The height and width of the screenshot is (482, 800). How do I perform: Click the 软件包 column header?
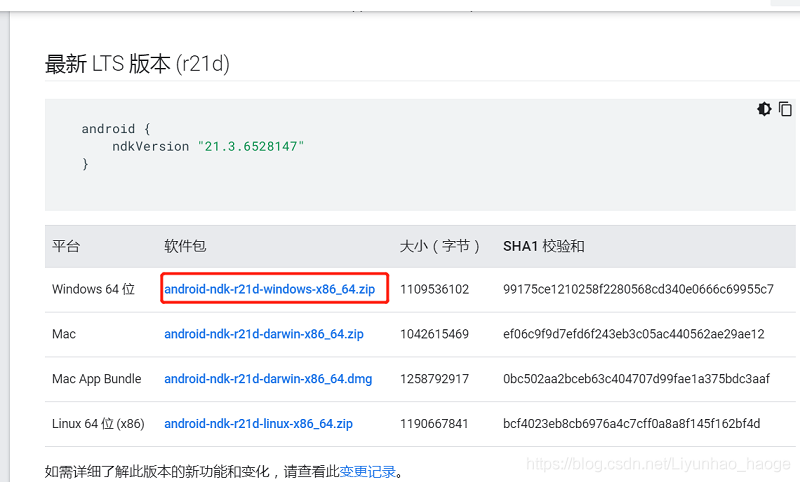pyautogui.click(x=185, y=246)
